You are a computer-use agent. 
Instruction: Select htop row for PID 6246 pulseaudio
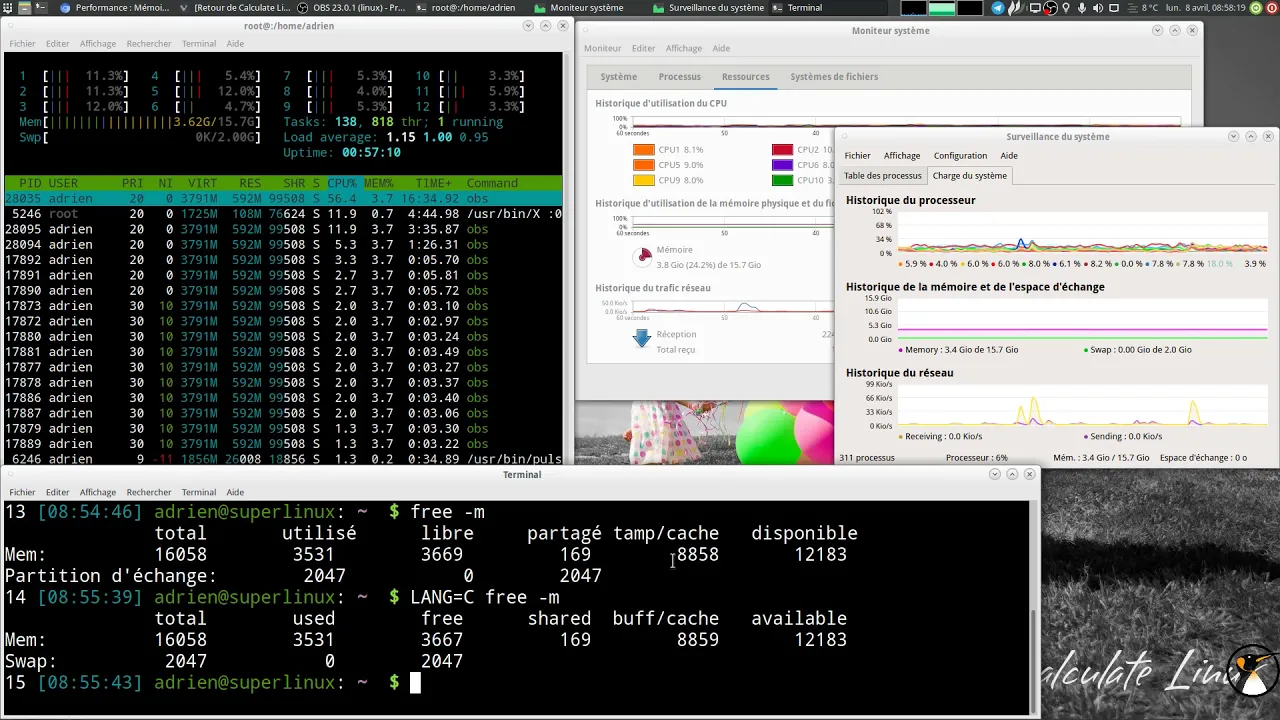(x=283, y=459)
